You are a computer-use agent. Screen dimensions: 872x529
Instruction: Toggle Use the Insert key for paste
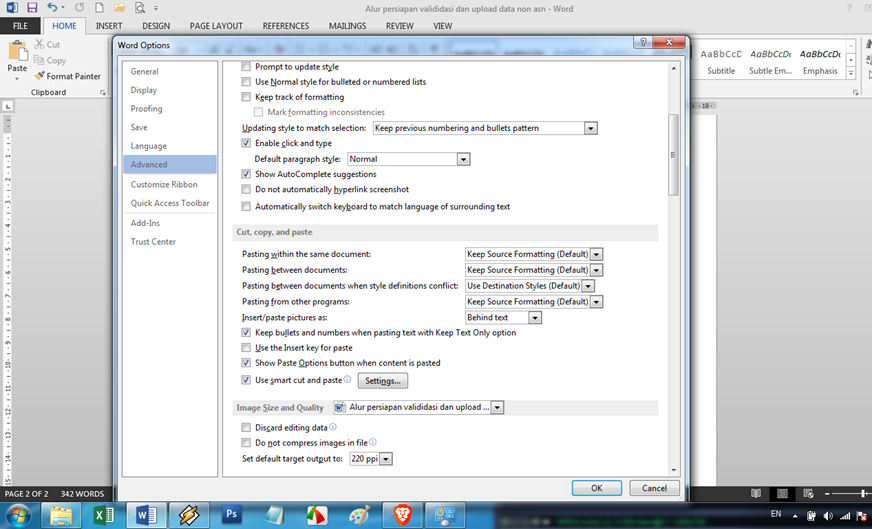[x=246, y=348]
